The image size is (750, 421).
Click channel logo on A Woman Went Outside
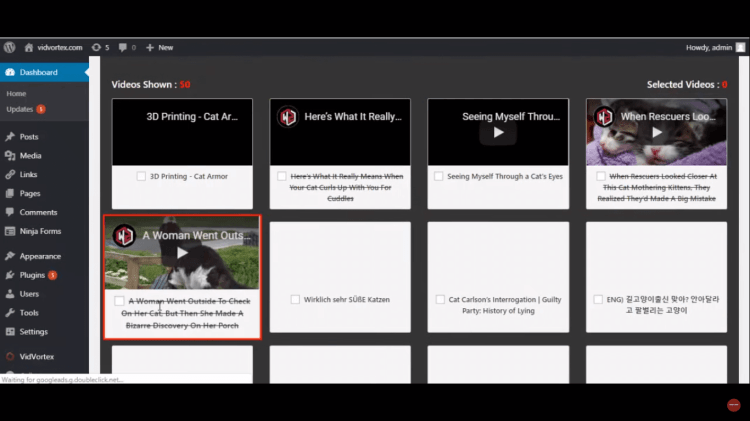[x=124, y=235]
